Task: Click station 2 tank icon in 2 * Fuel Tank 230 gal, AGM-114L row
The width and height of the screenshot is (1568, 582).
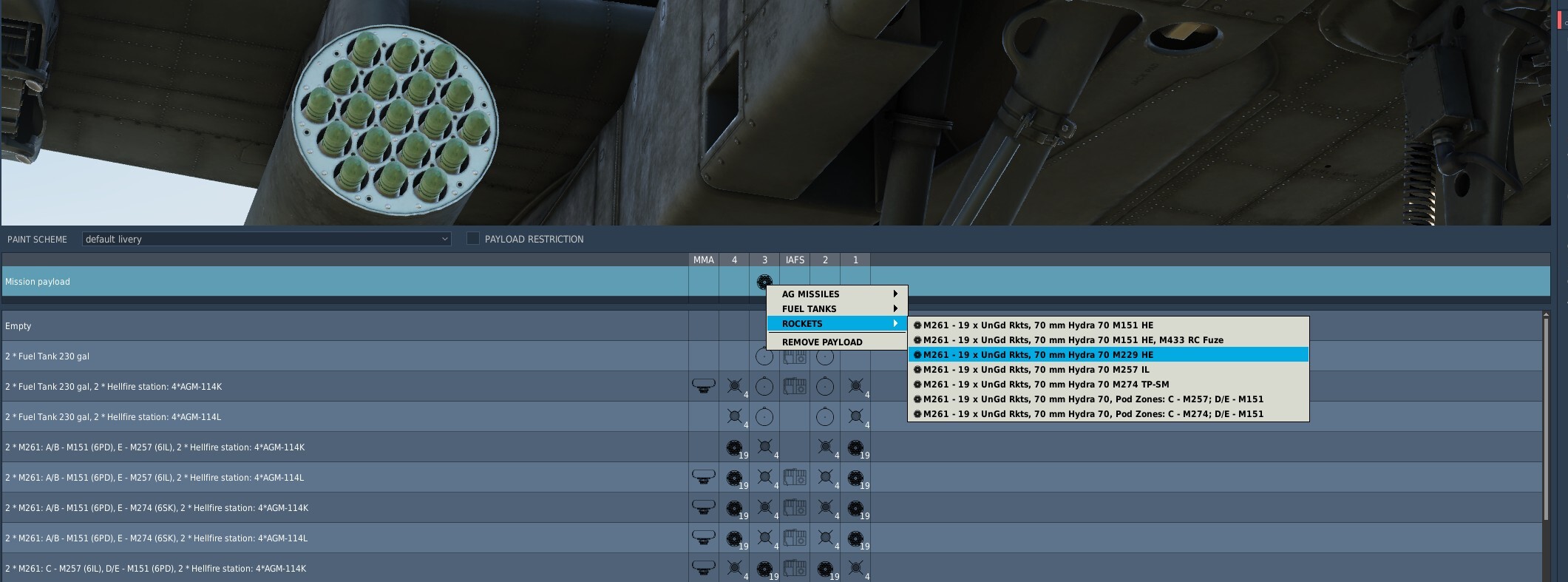Action: coord(825,417)
